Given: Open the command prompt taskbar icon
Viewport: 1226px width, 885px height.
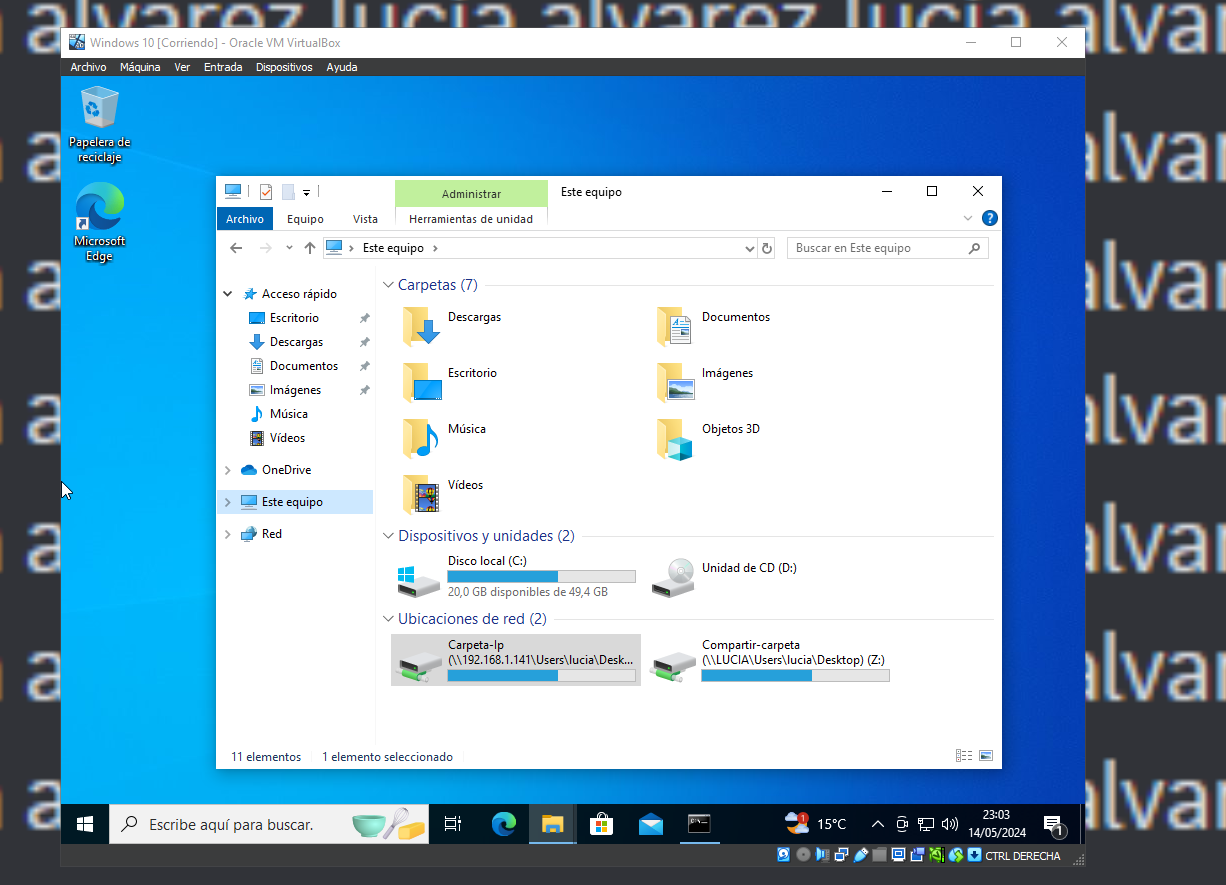Looking at the screenshot, I should pos(697,824).
